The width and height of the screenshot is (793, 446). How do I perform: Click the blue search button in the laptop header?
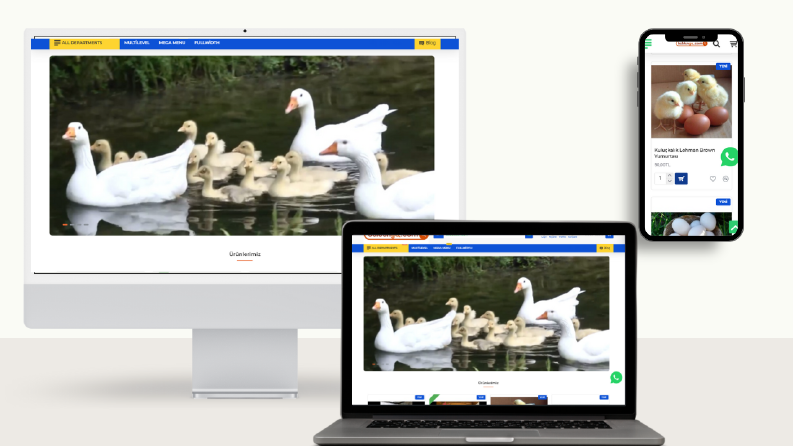pyautogui.click(x=528, y=236)
